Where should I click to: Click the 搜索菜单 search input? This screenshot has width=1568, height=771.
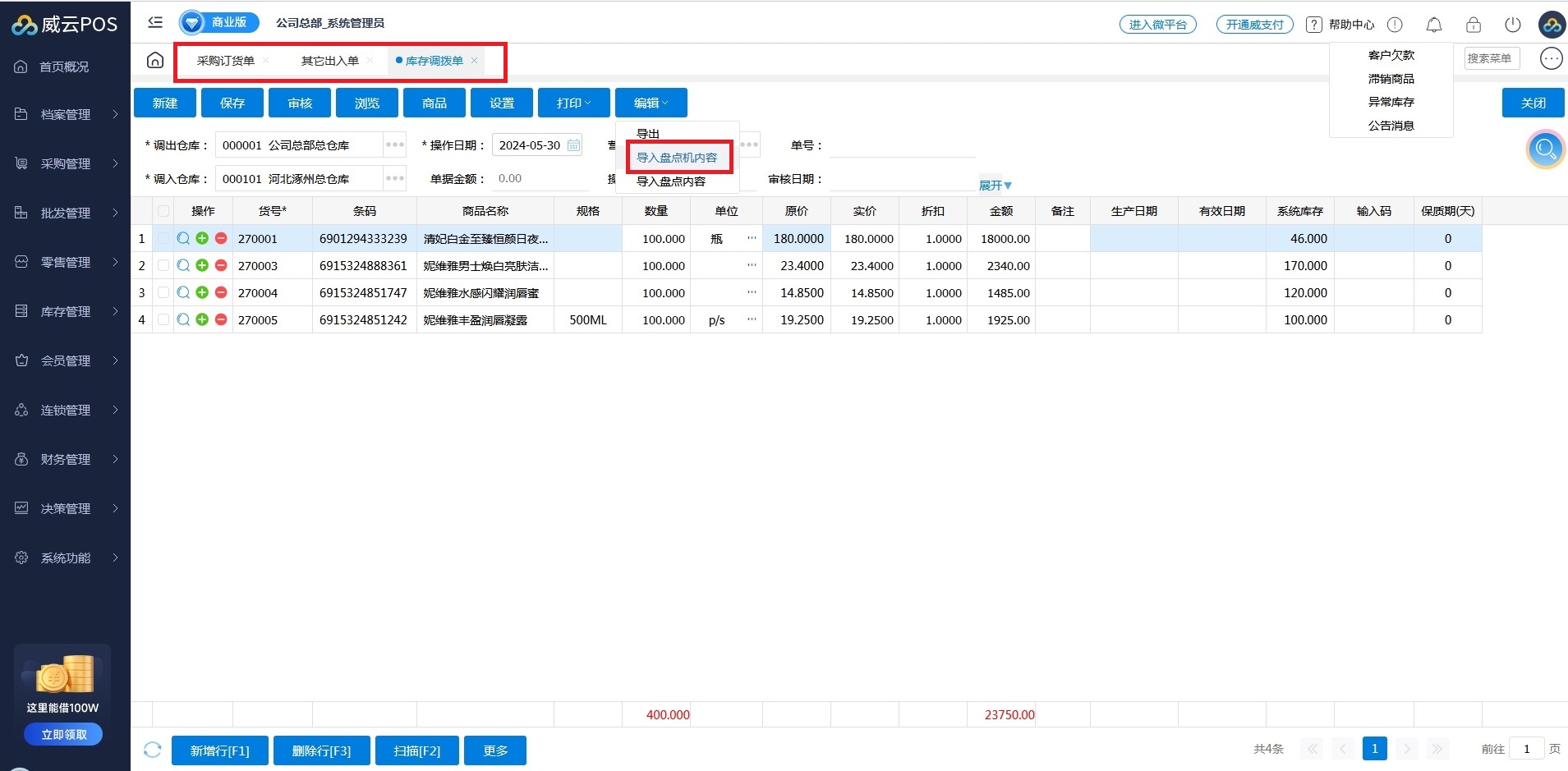pos(1491,58)
